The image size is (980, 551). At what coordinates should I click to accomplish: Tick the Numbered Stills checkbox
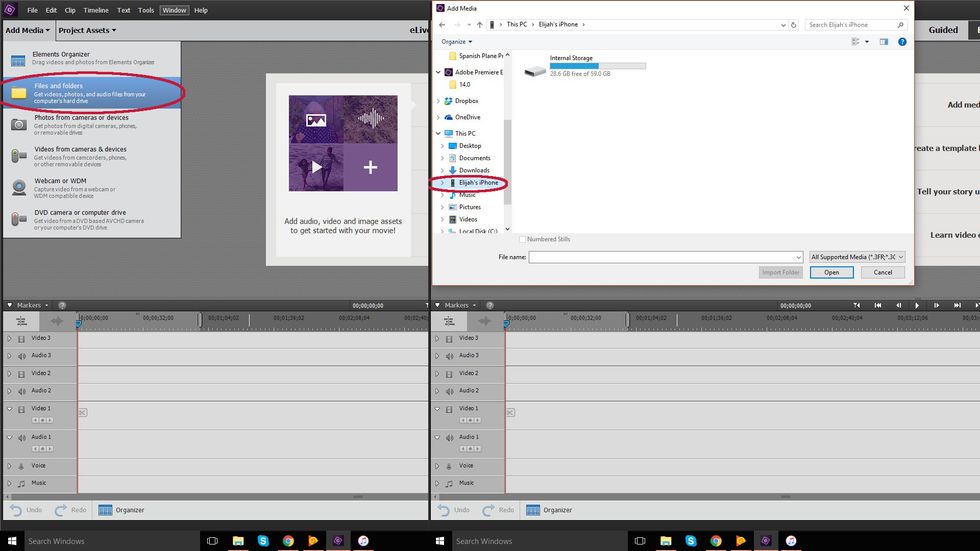tap(523, 239)
